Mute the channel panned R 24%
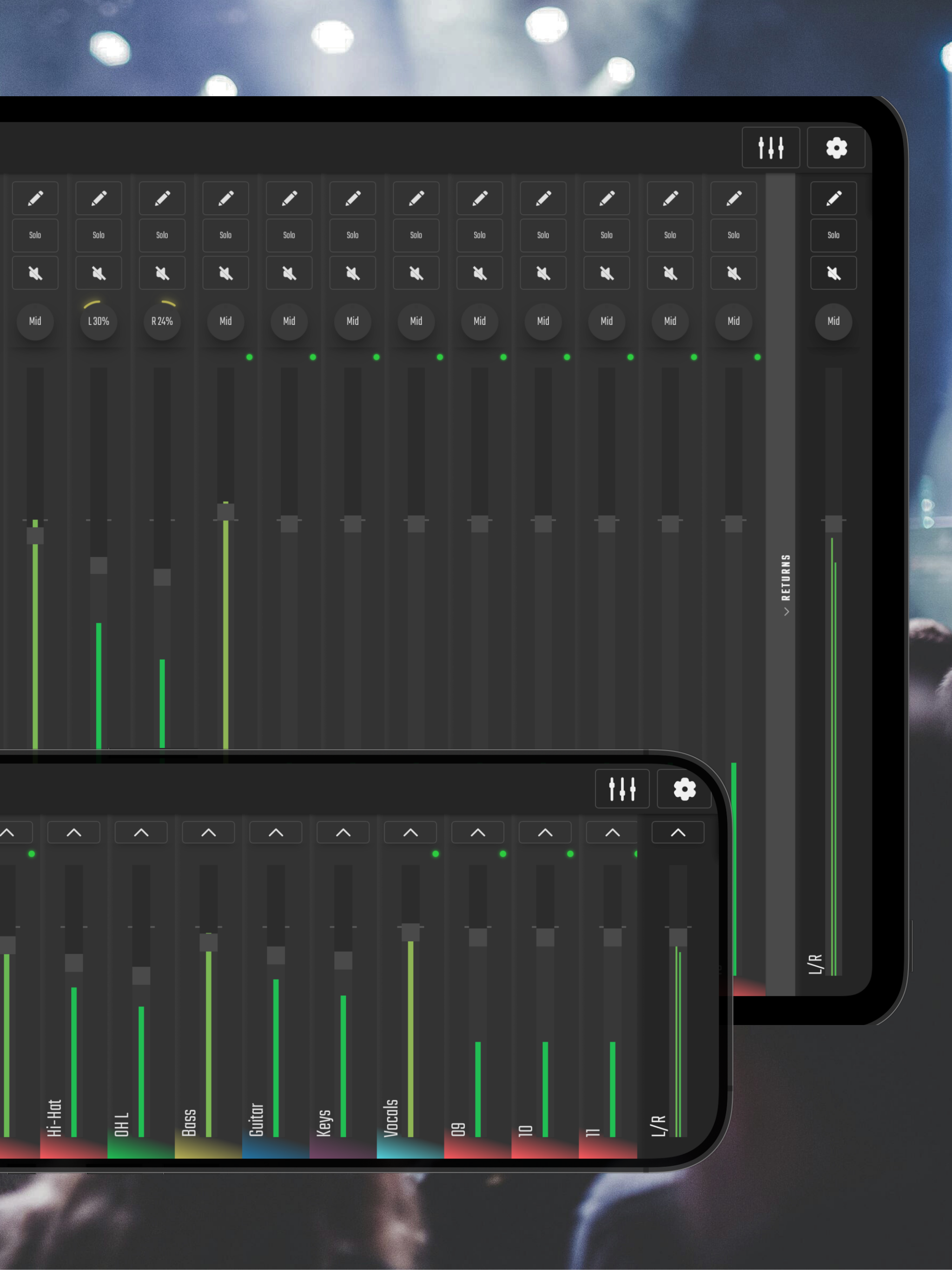This screenshot has width=952, height=1270. (x=163, y=273)
